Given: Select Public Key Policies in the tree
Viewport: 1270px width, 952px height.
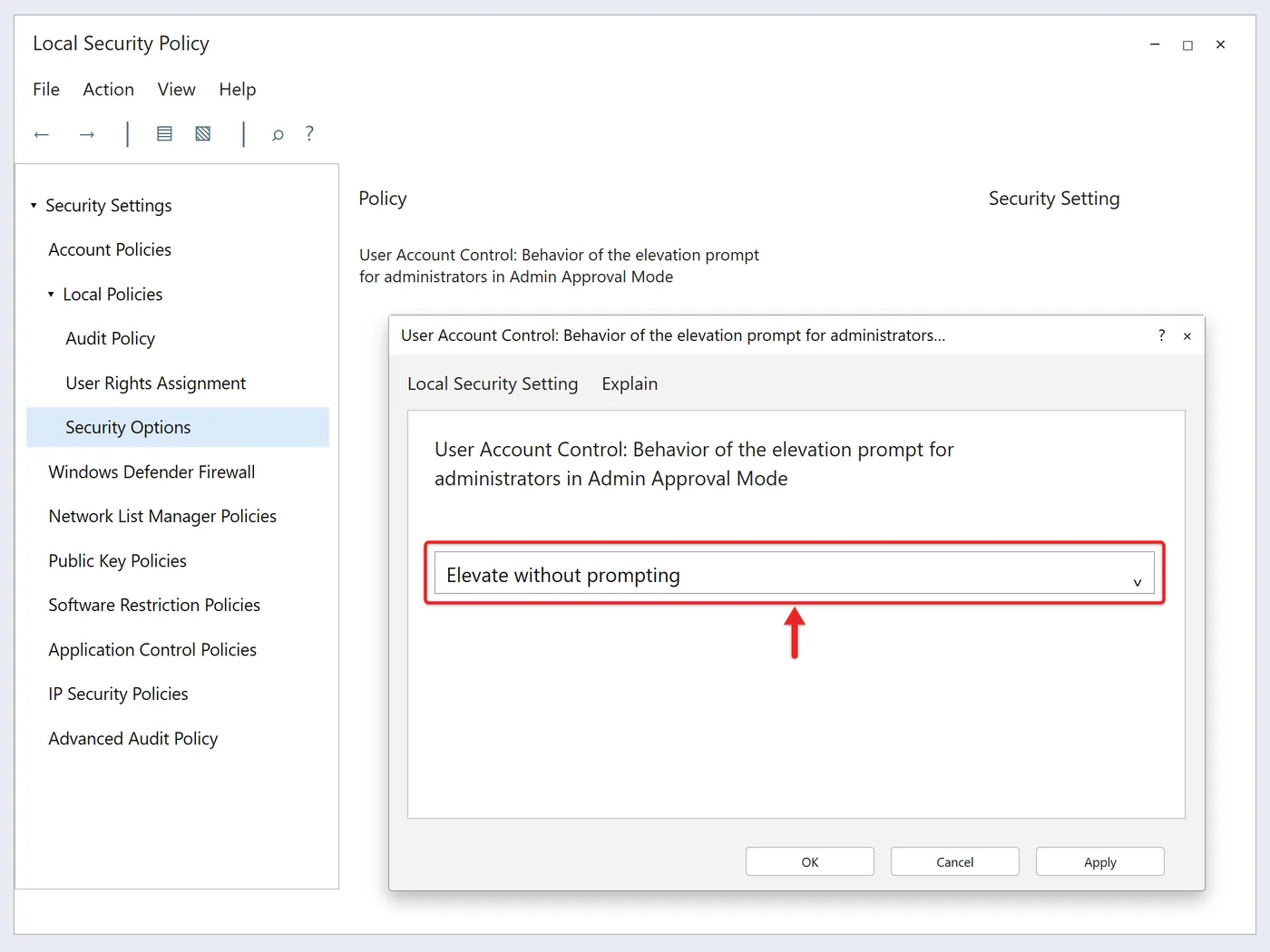Looking at the screenshot, I should coord(118,561).
